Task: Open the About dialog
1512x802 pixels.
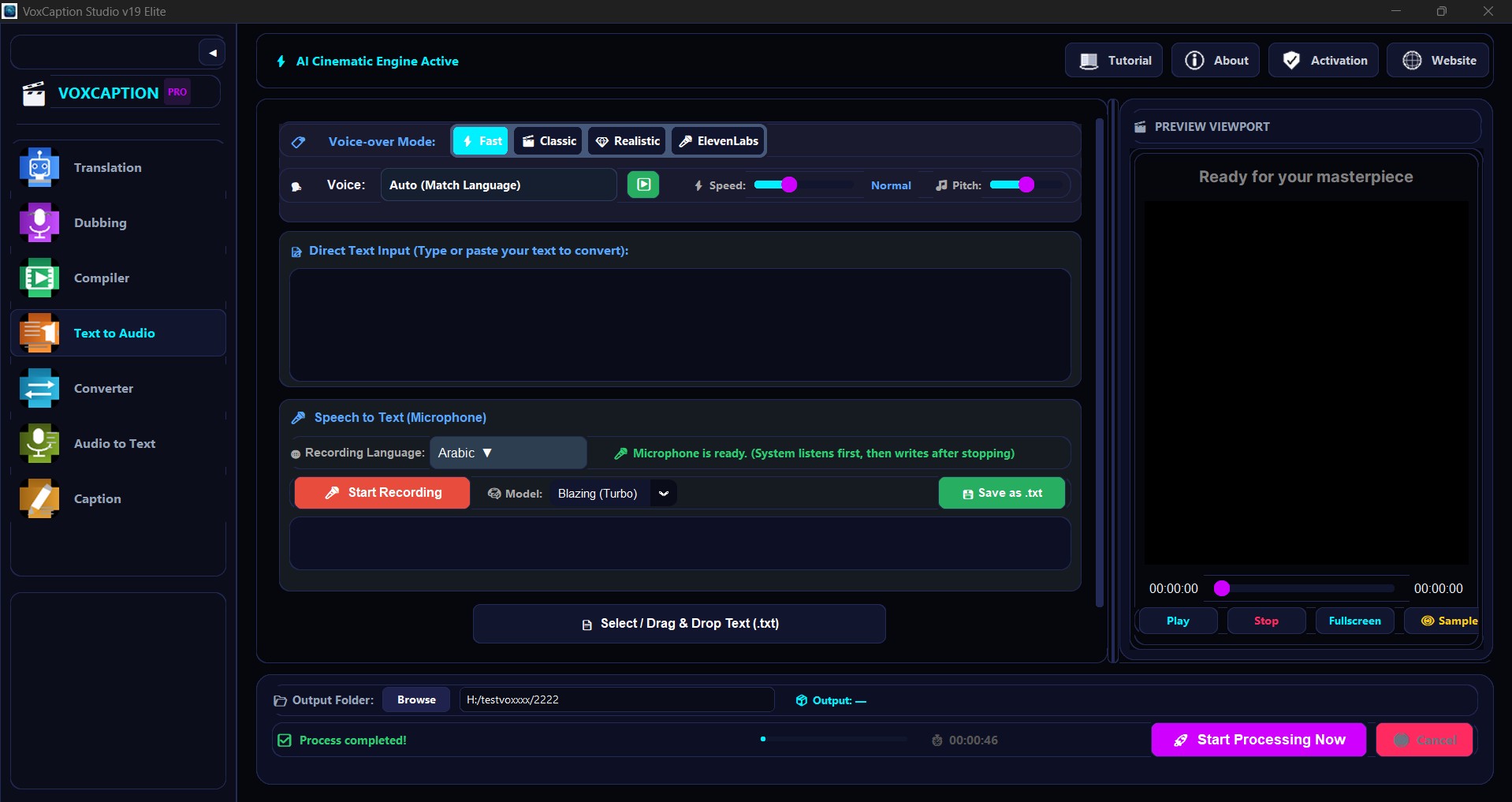Action: pos(1216,60)
